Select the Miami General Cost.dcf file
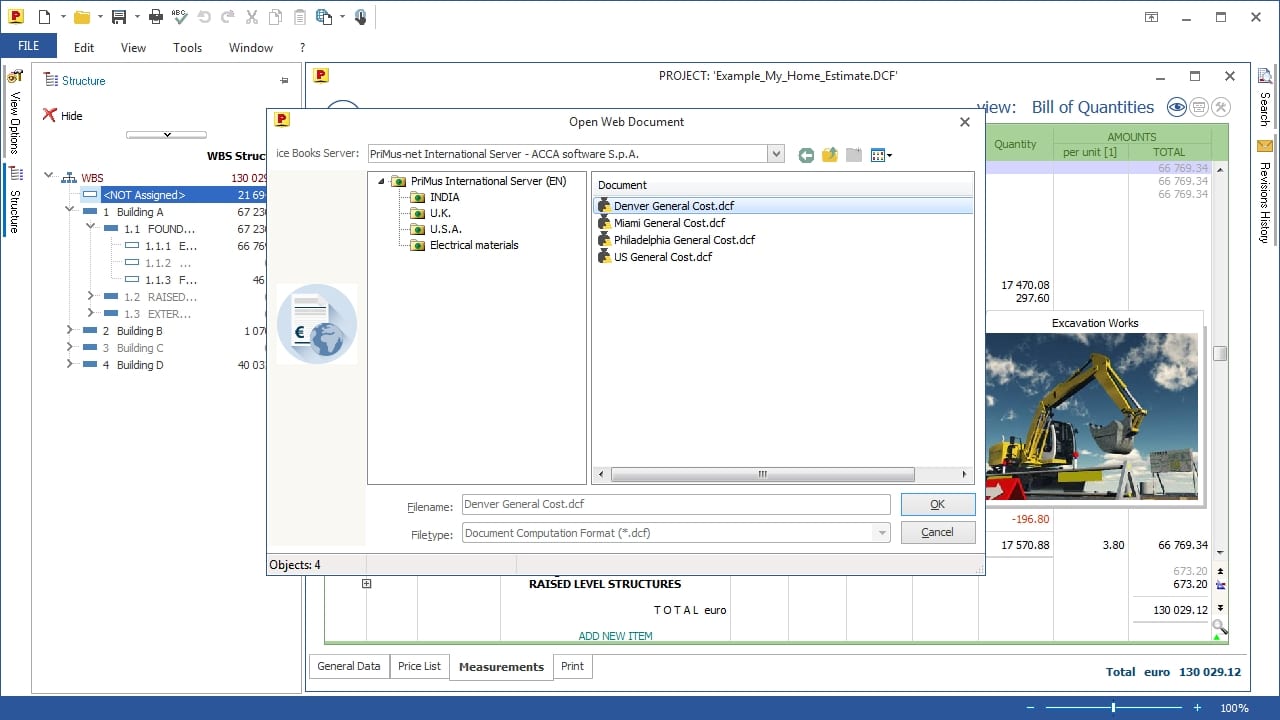 (x=669, y=223)
